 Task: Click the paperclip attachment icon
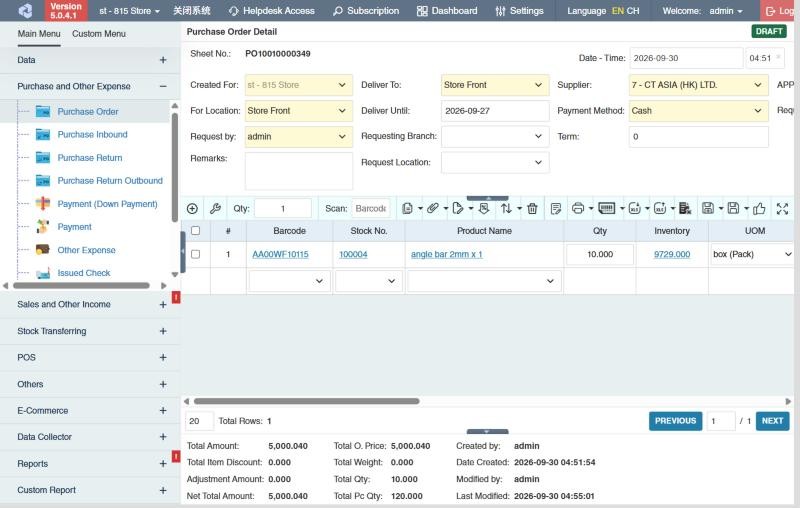tap(433, 208)
